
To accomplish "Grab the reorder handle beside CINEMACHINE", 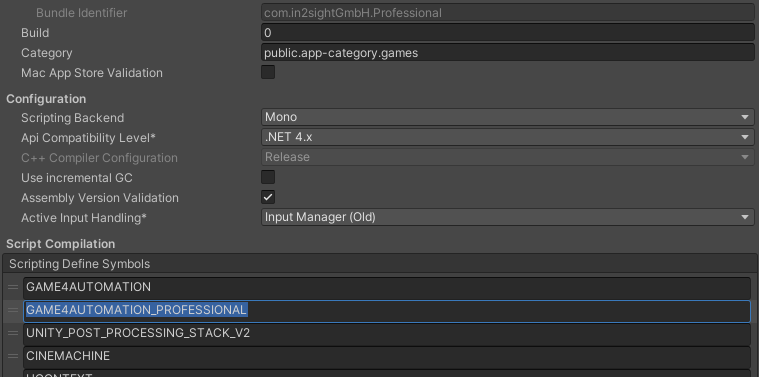I will (x=13, y=356).
